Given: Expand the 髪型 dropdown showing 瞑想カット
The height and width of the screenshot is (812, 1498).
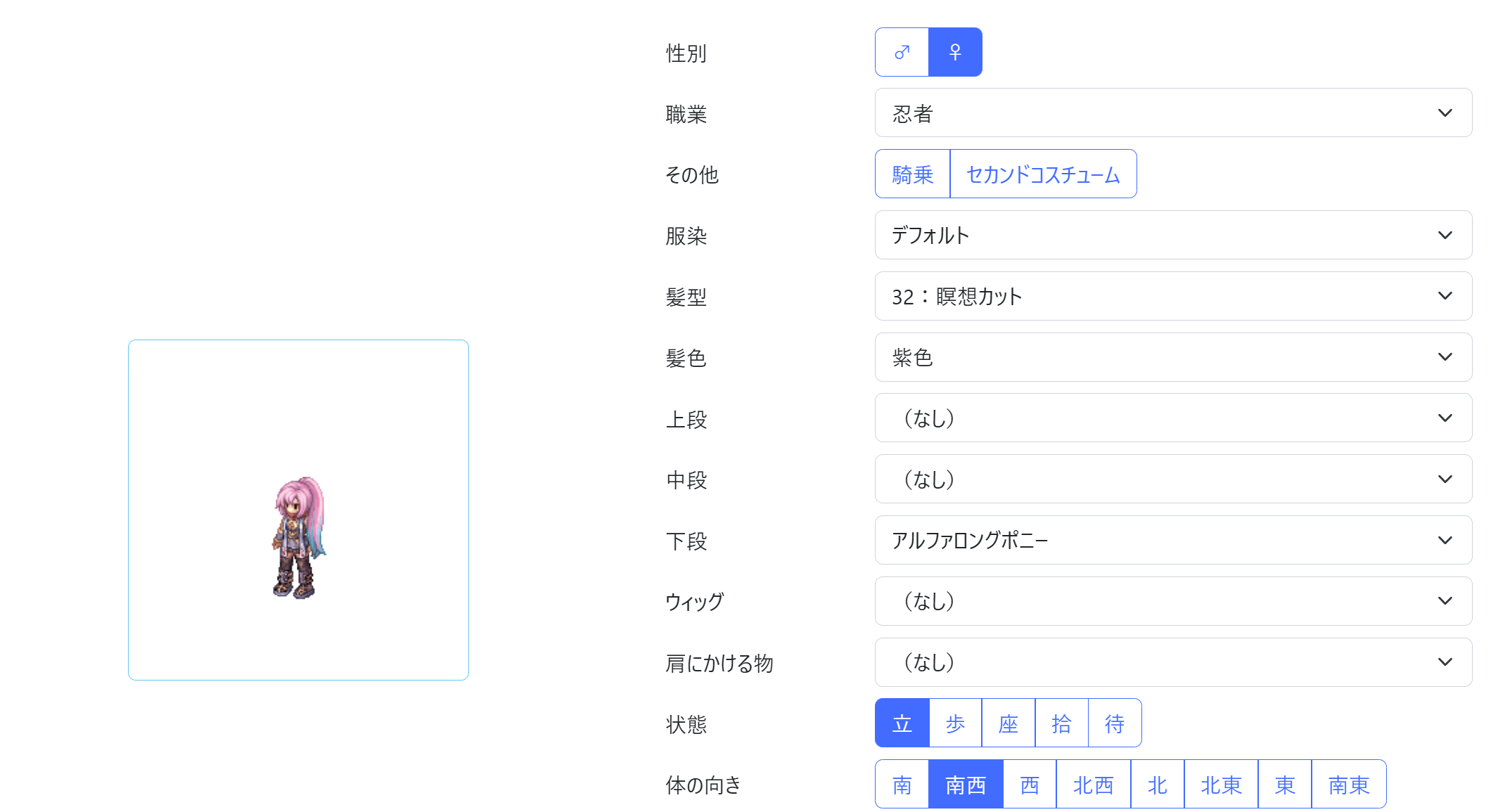Looking at the screenshot, I should (x=1172, y=296).
